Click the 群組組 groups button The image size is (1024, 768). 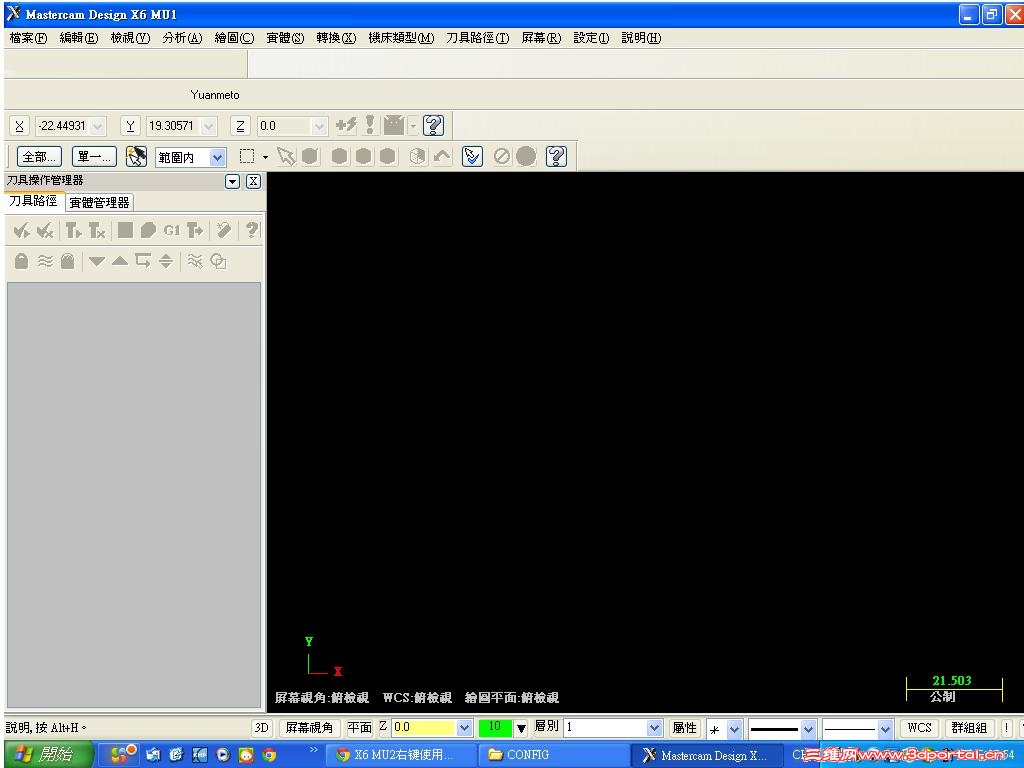tap(969, 728)
